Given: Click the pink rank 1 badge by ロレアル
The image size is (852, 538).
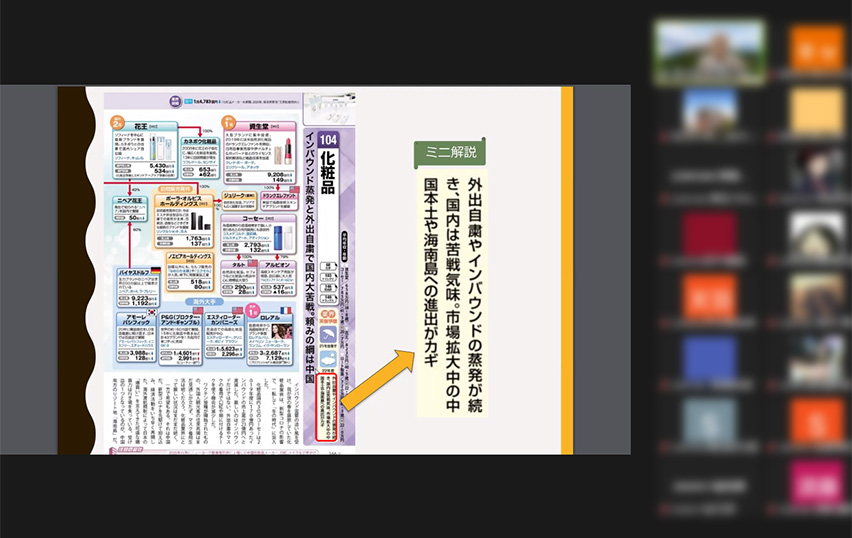Looking at the screenshot, I should (252, 310).
